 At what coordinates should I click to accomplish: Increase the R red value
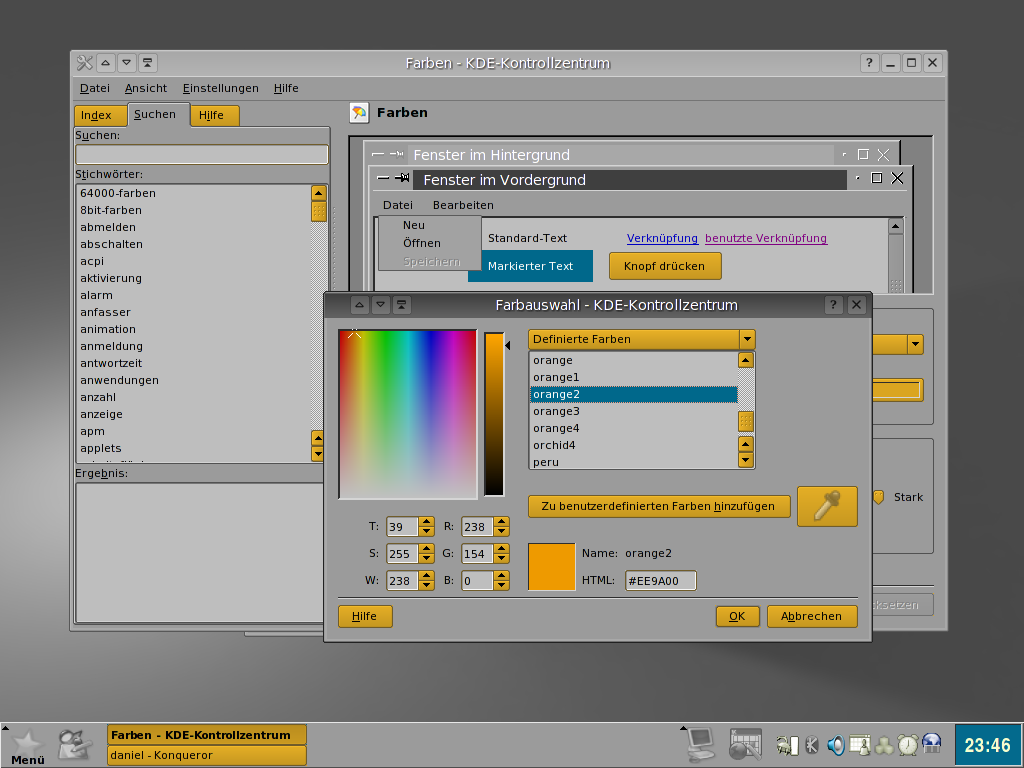click(502, 522)
